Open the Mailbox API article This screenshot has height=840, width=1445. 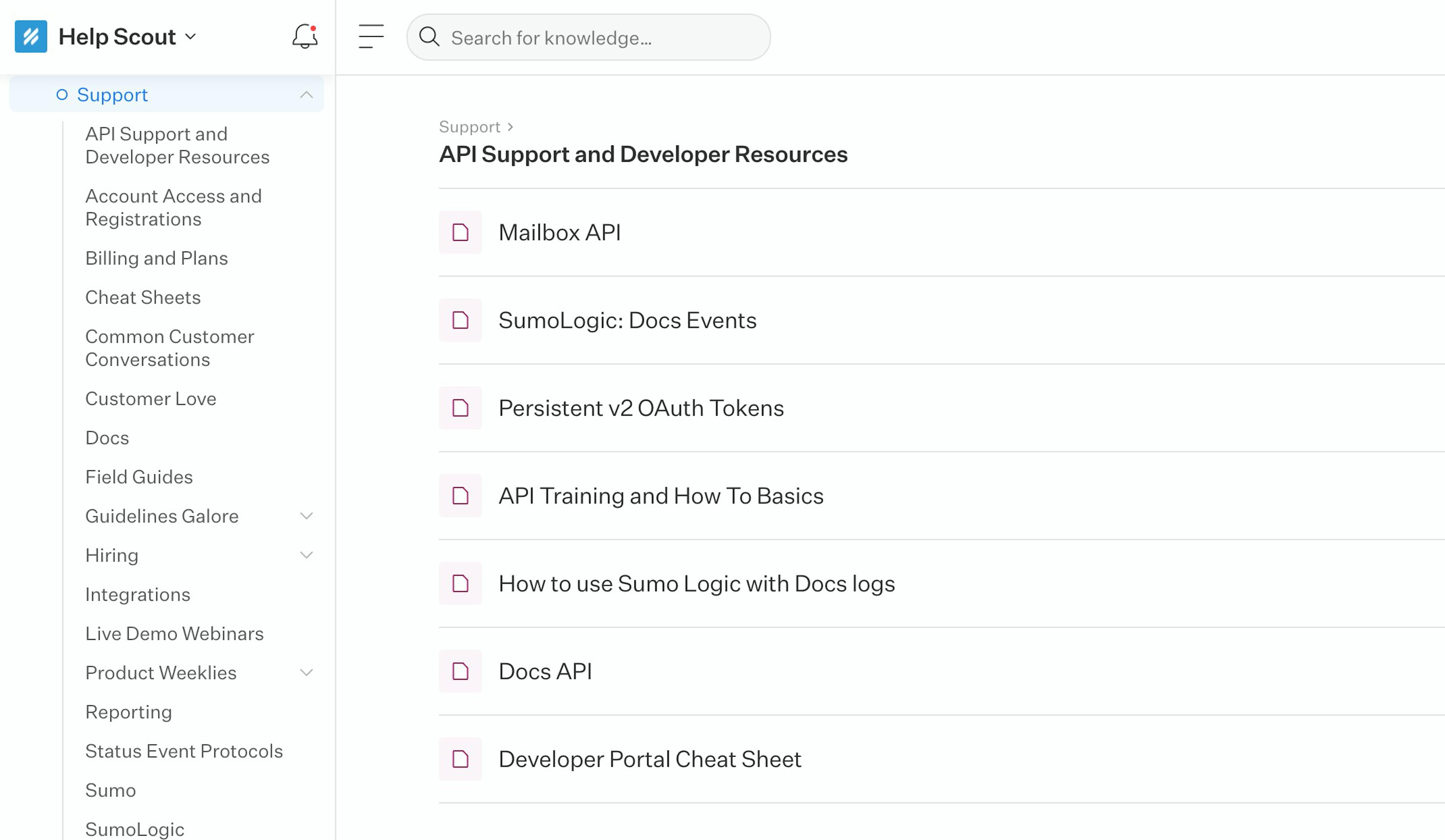[x=560, y=232]
